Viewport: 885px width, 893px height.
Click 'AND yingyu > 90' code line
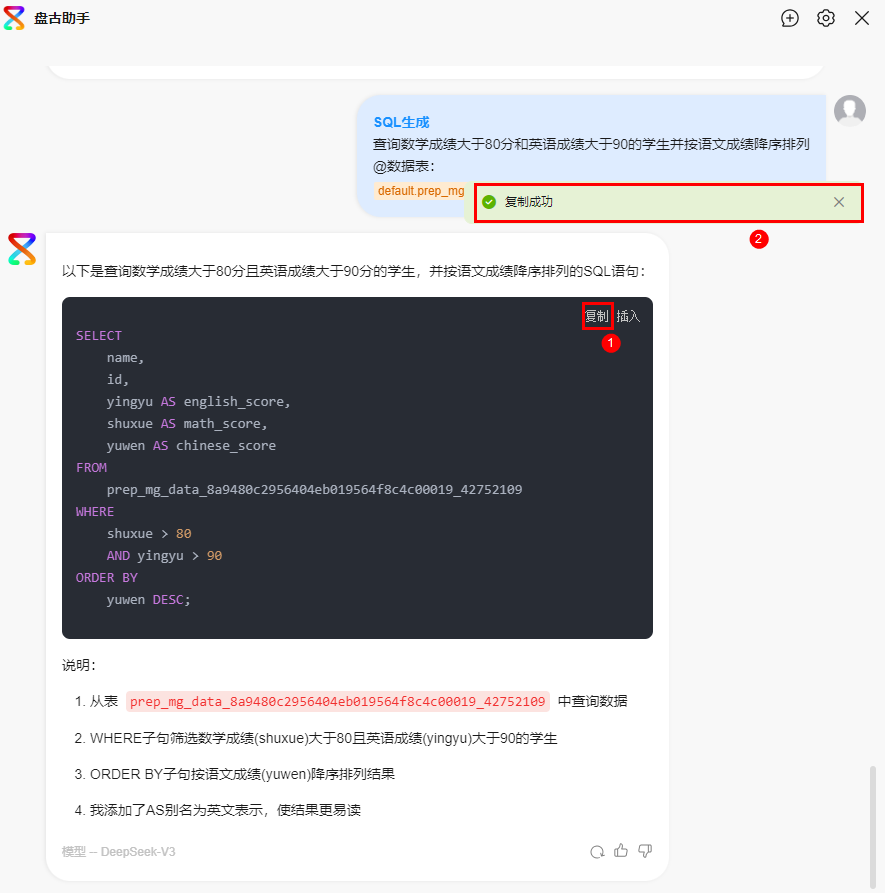[164, 556]
